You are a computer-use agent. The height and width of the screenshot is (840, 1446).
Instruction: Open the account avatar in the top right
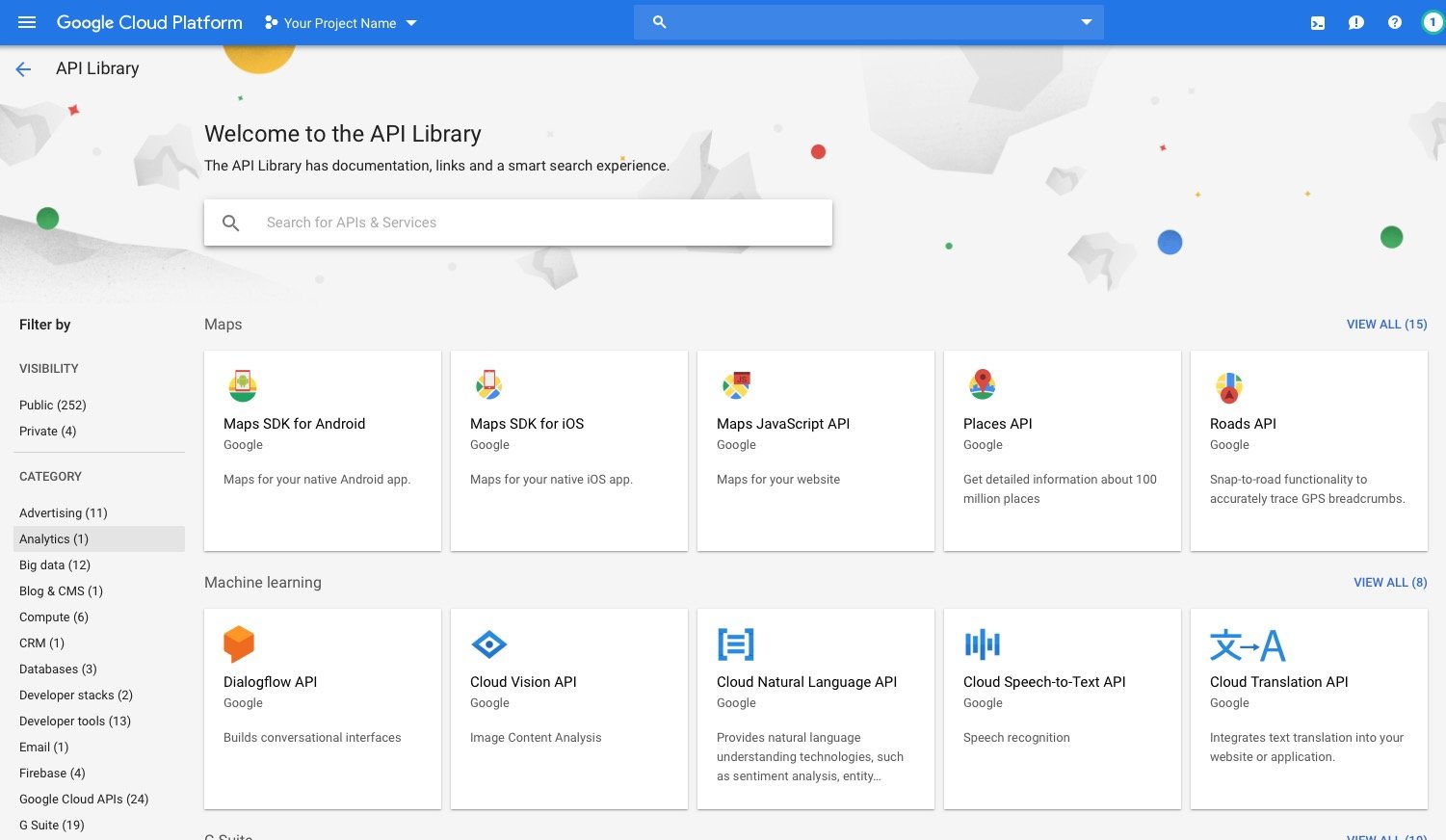[1433, 22]
